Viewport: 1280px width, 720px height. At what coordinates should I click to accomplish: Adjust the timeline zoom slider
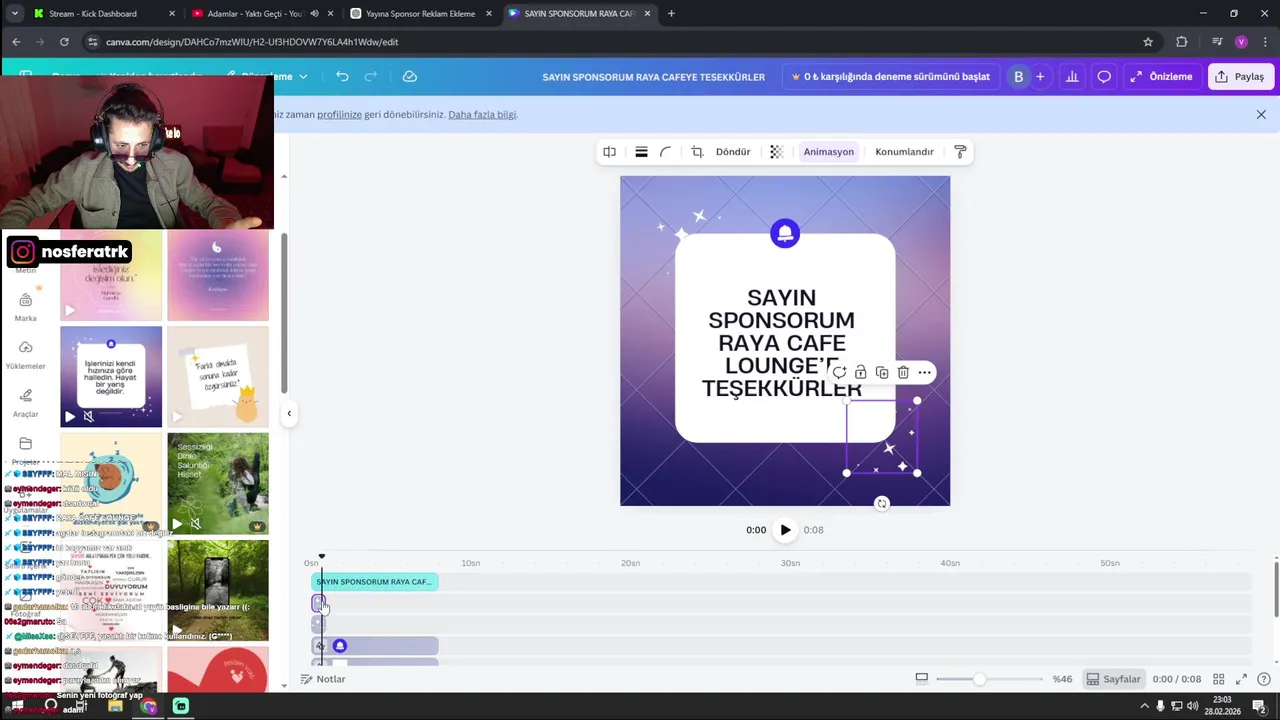coord(979,679)
